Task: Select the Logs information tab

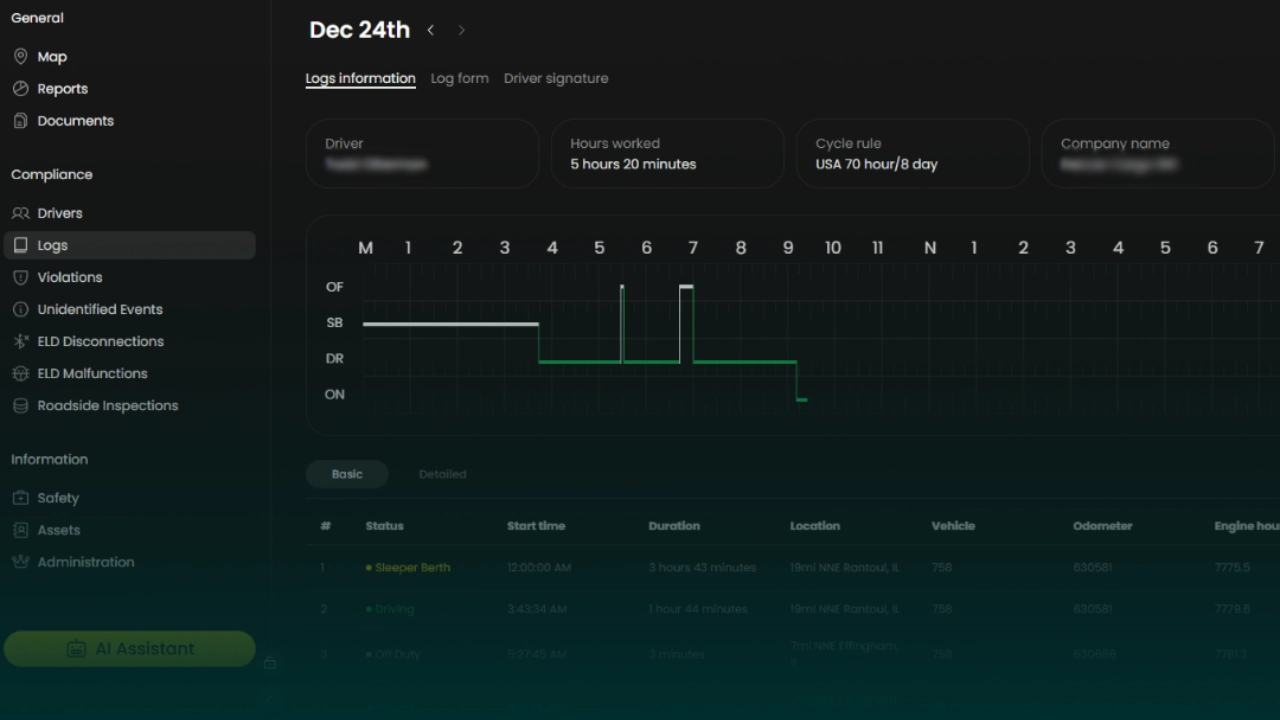Action: [360, 78]
